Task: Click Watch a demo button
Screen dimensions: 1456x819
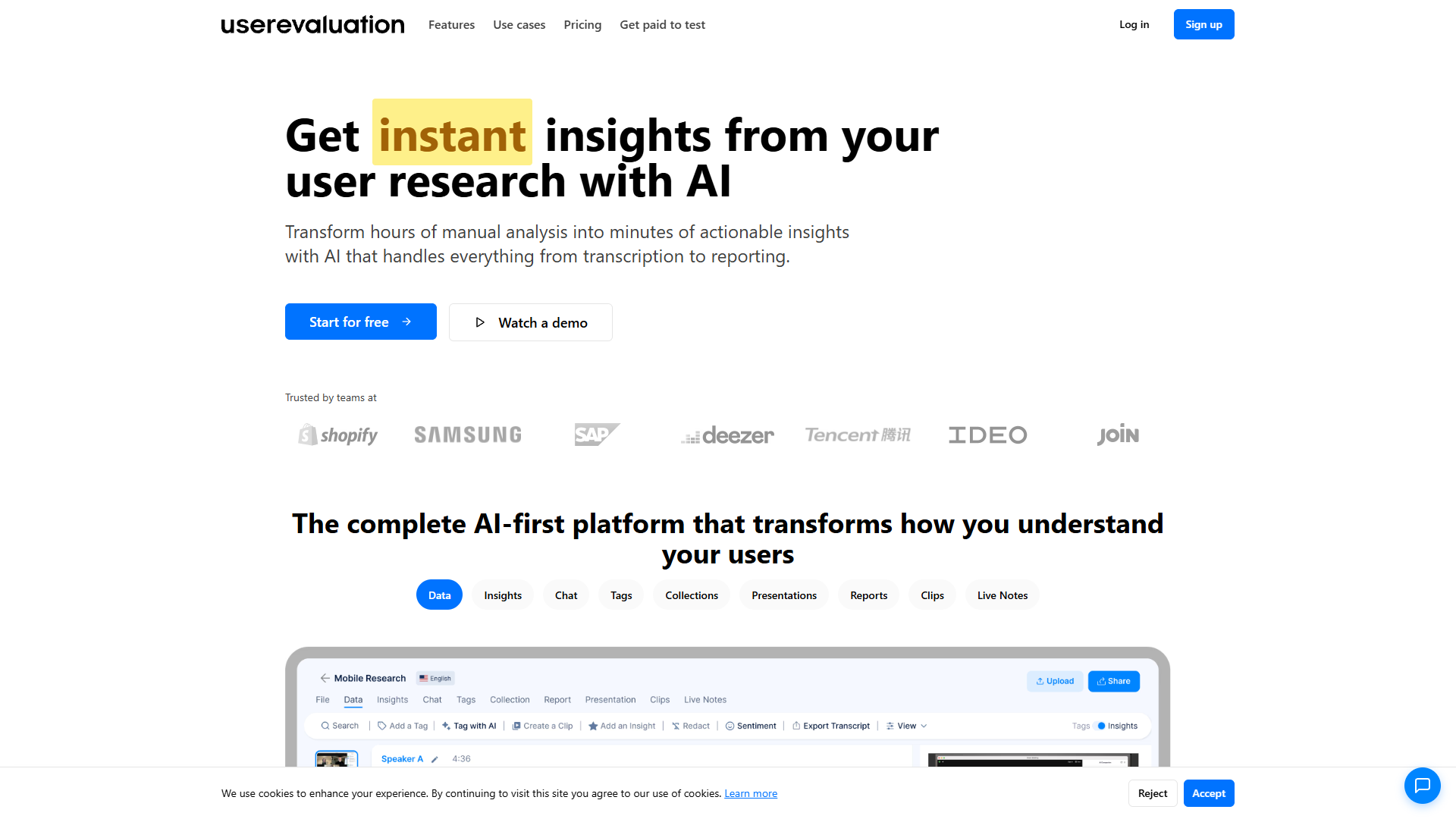Action: click(x=531, y=322)
